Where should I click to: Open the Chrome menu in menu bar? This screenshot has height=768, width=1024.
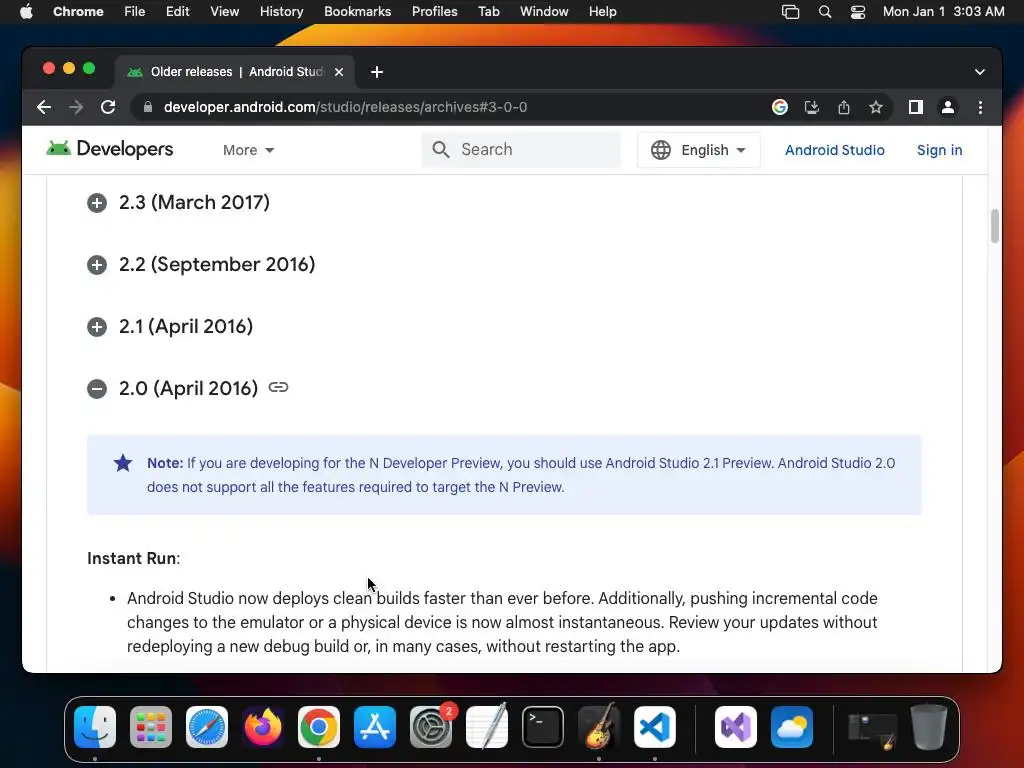78,12
